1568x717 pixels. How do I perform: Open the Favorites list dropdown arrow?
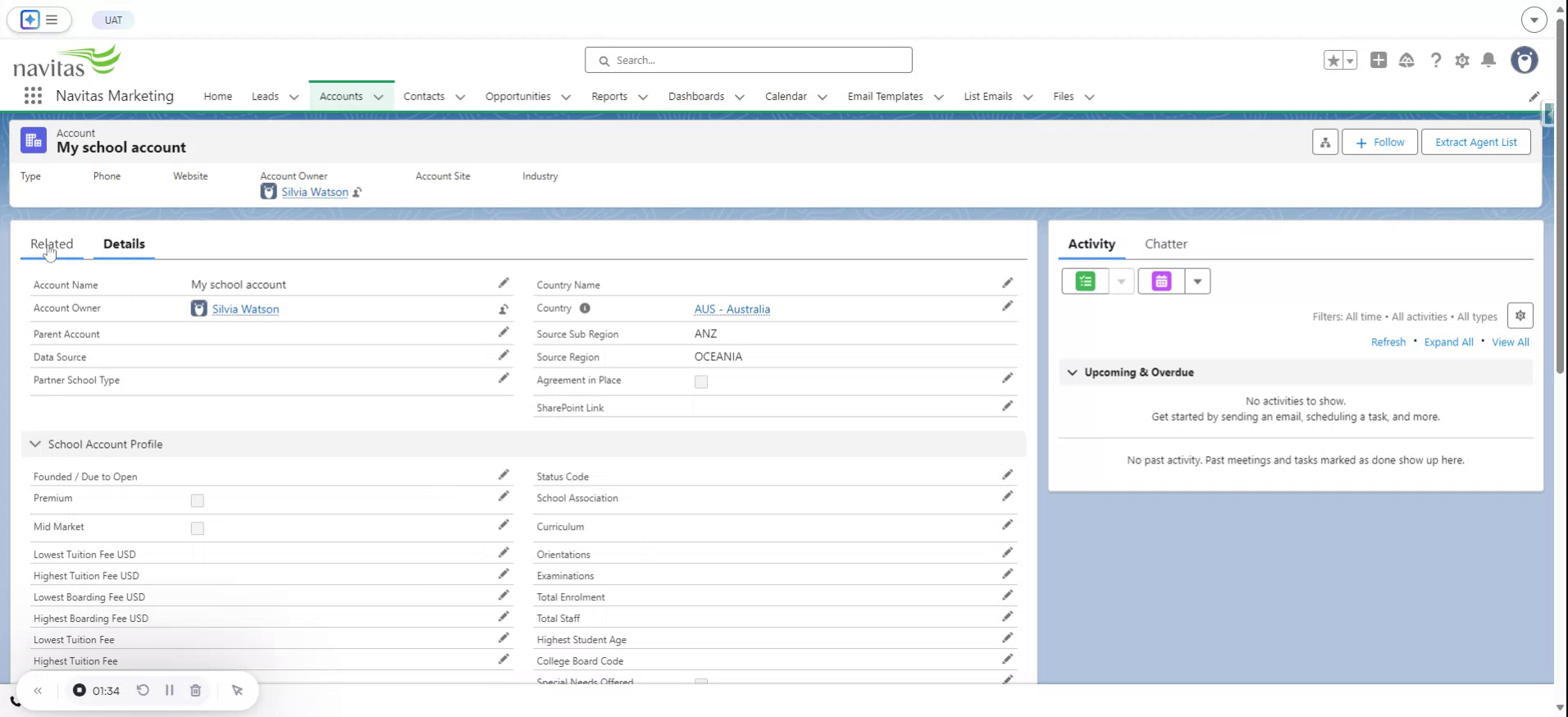click(x=1350, y=60)
